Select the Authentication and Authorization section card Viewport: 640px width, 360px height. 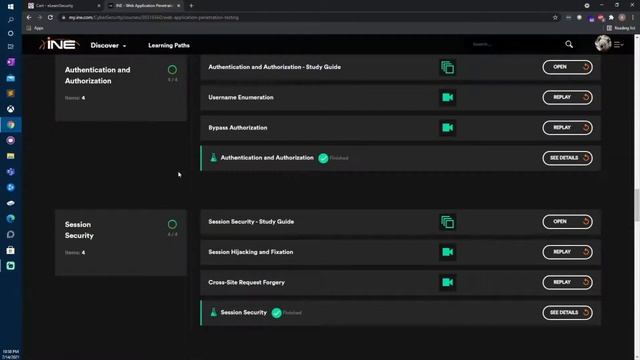click(121, 88)
